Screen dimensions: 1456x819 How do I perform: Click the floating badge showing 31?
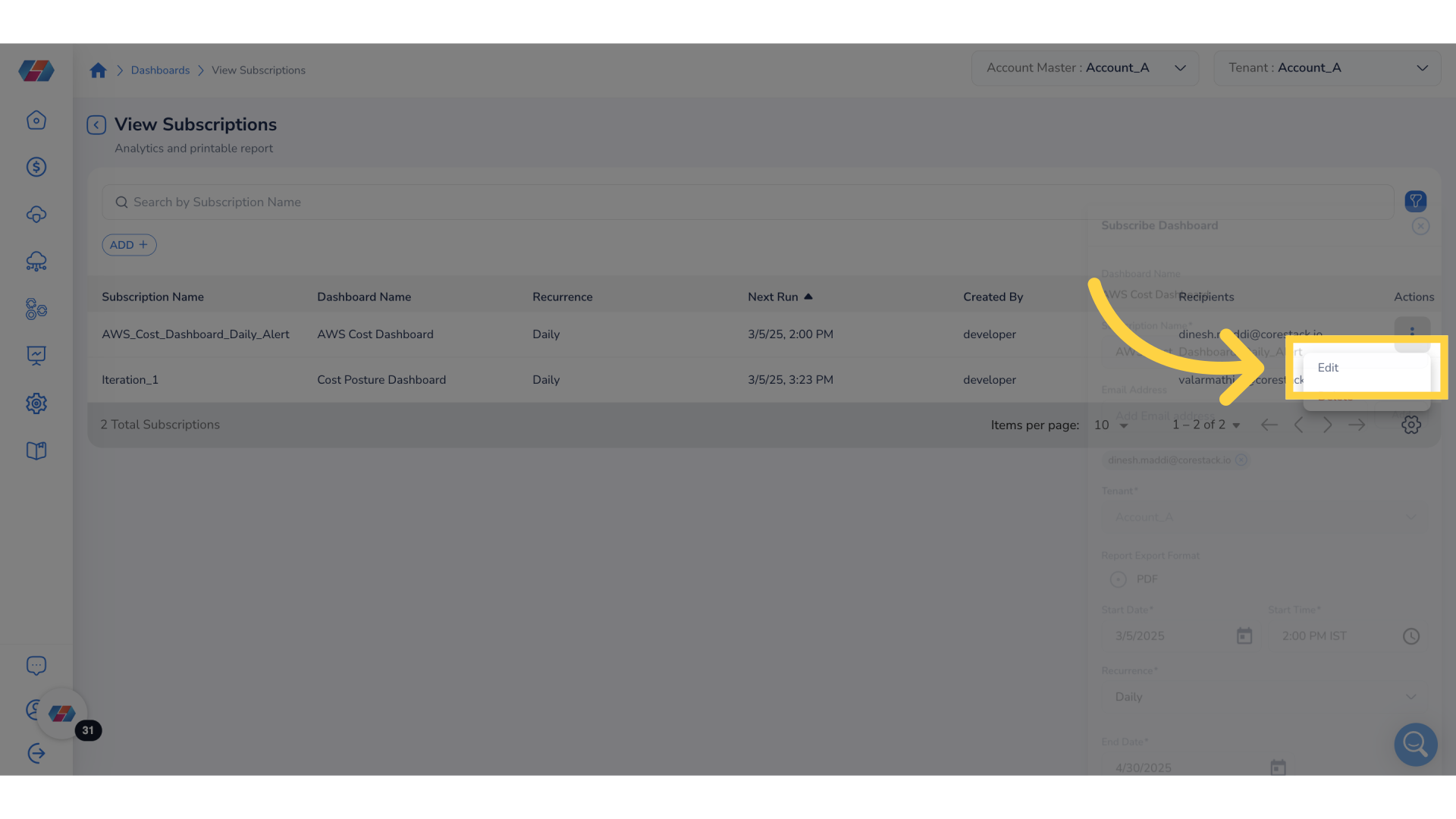[x=88, y=730]
